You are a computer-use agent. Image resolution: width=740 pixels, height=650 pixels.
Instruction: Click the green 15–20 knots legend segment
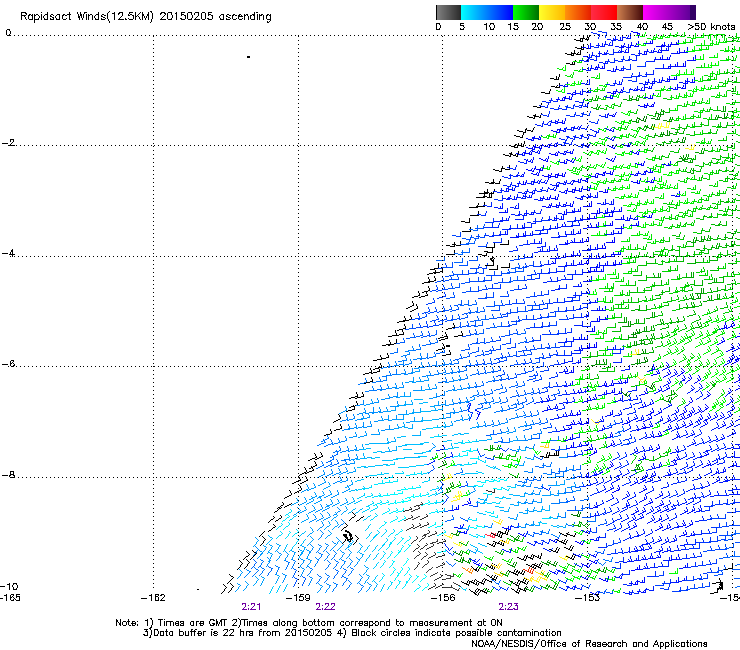click(526, 12)
